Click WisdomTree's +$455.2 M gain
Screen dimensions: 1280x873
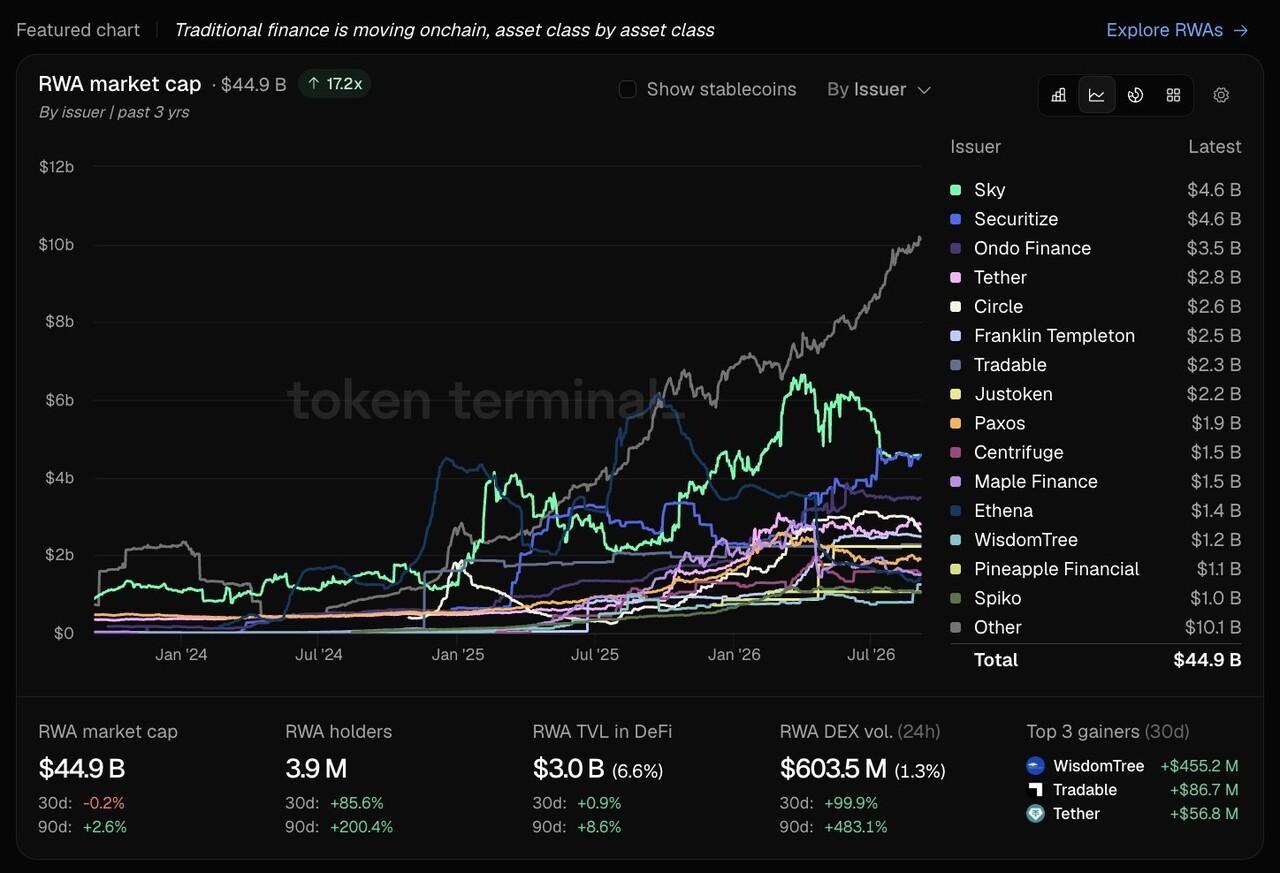pos(1199,766)
